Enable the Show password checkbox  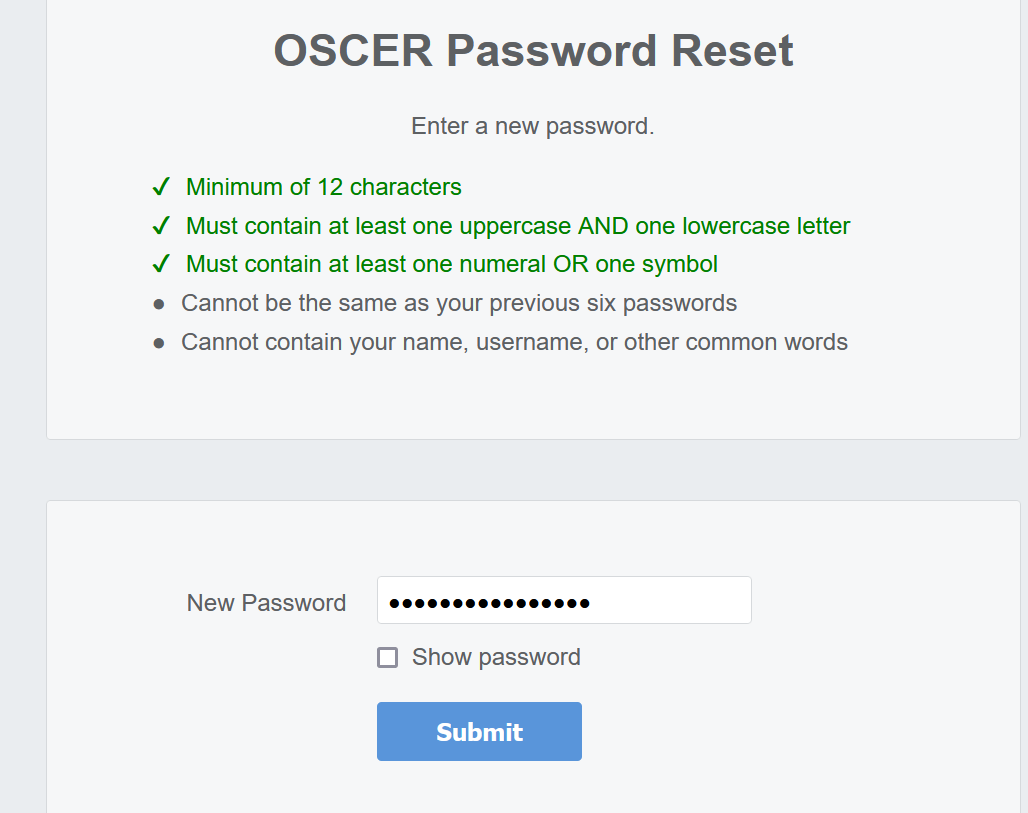388,657
